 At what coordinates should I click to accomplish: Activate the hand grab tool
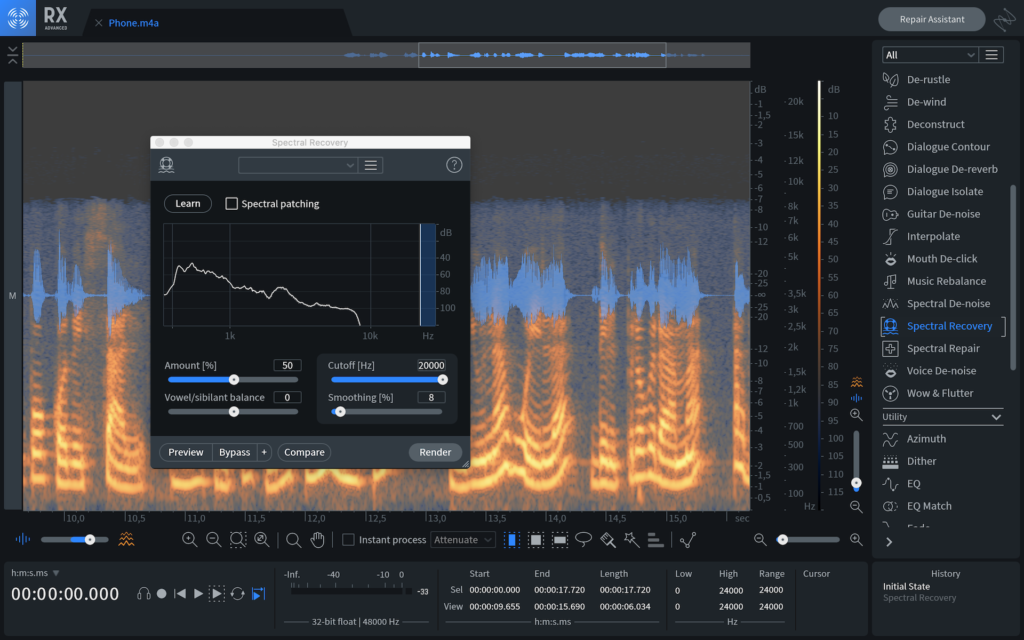pos(317,540)
